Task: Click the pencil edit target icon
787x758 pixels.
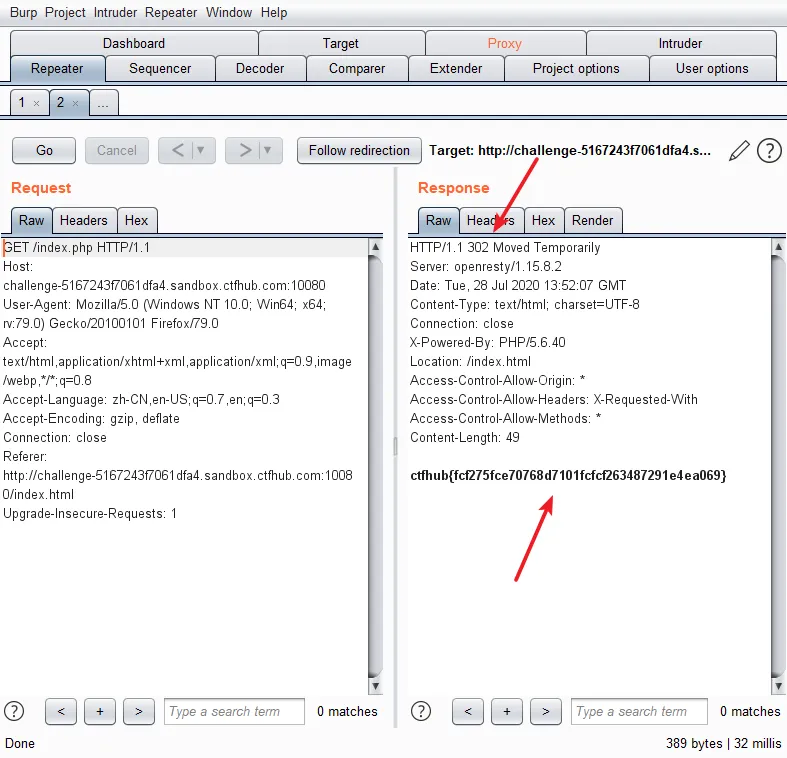Action: (739, 151)
